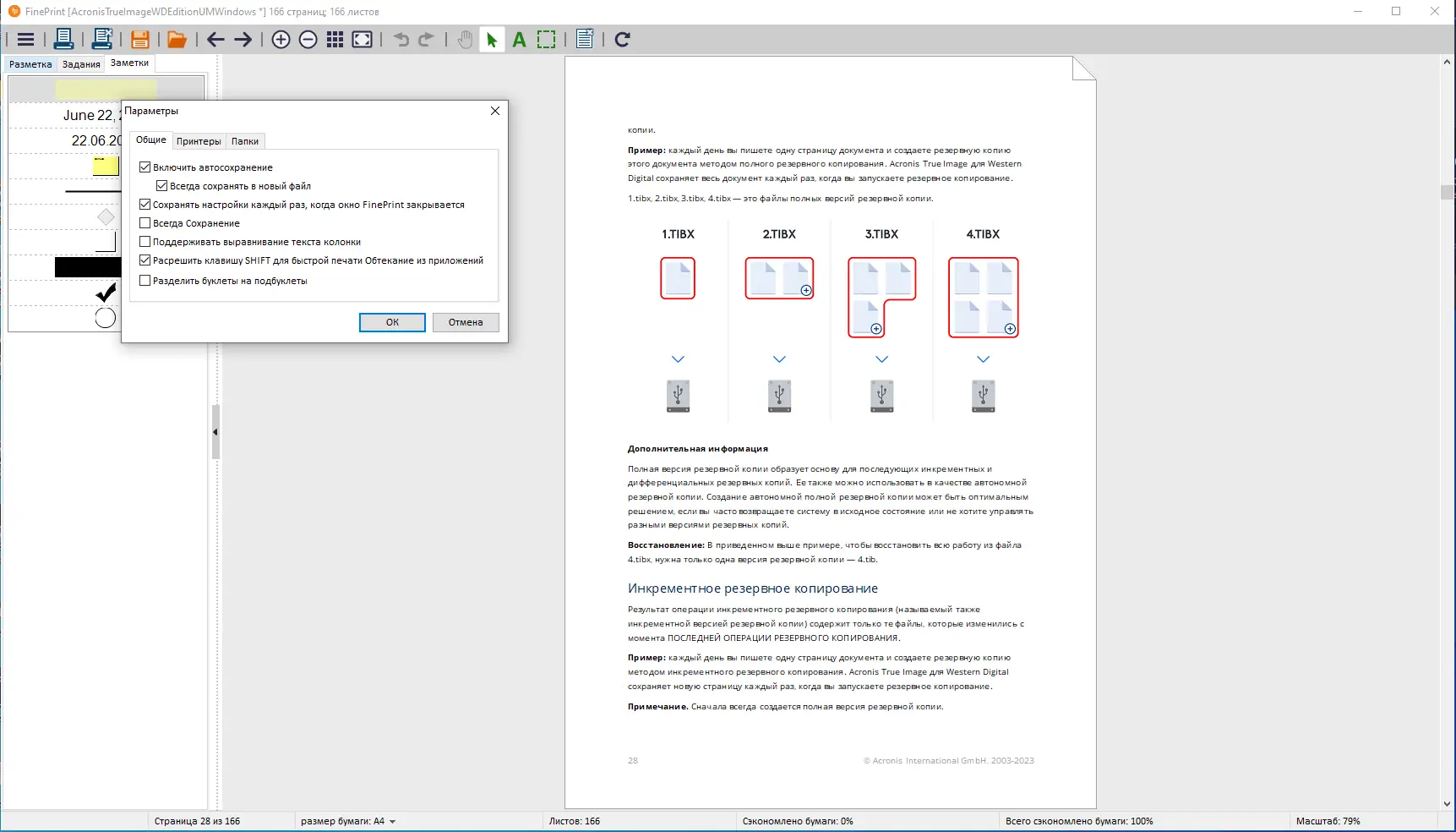1456x832 pixels.
Task: Pick the pale yellow highlight swatch
Action: pos(106,89)
